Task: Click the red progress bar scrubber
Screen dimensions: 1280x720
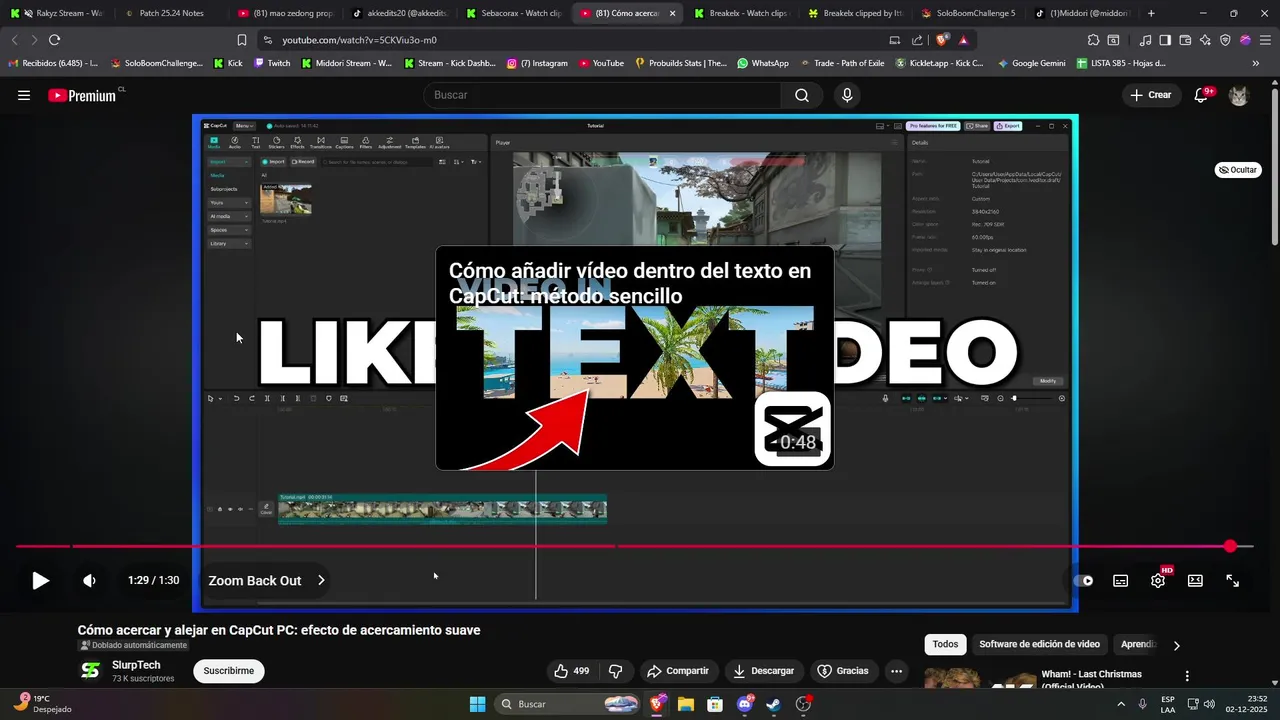Action: coord(1230,546)
